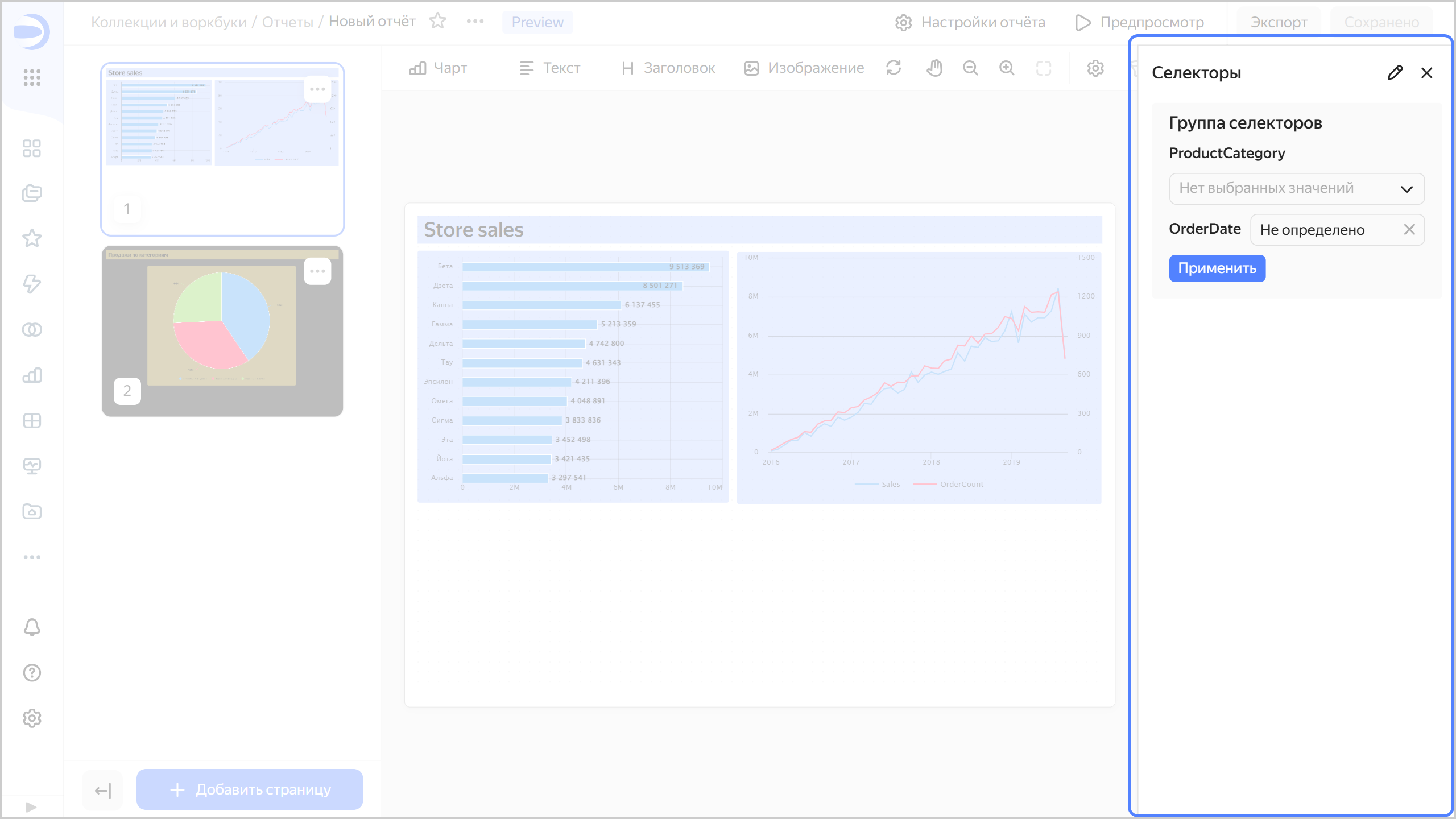1456x819 pixels.
Task: Start Предпросмотр of the report
Action: pos(1140,22)
